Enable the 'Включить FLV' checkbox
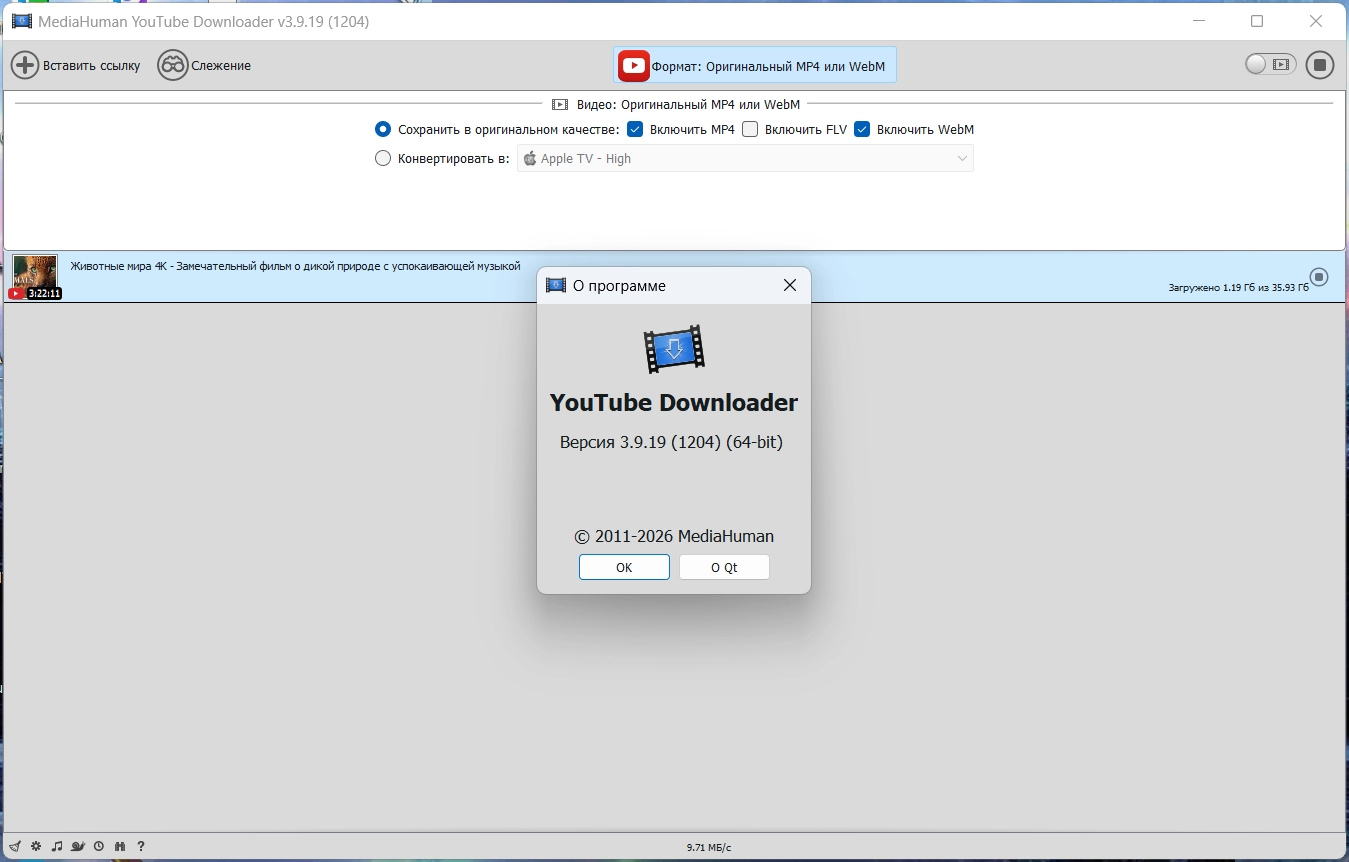 pyautogui.click(x=750, y=129)
